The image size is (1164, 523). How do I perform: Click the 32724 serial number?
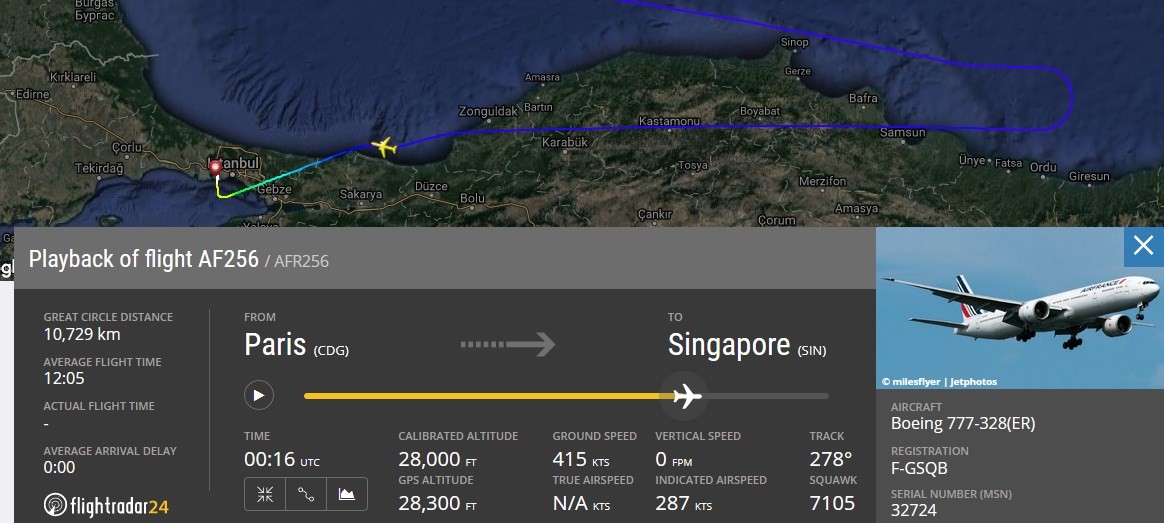coord(914,510)
